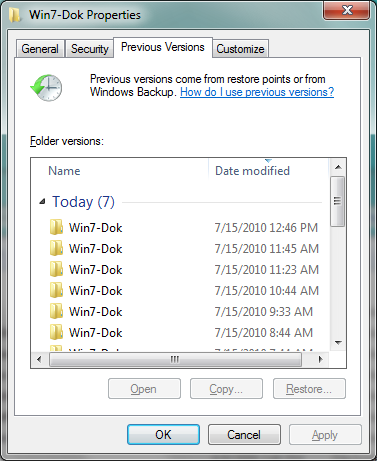
Task: Click the vertical scrollbar down arrow
Action: [x=338, y=343]
